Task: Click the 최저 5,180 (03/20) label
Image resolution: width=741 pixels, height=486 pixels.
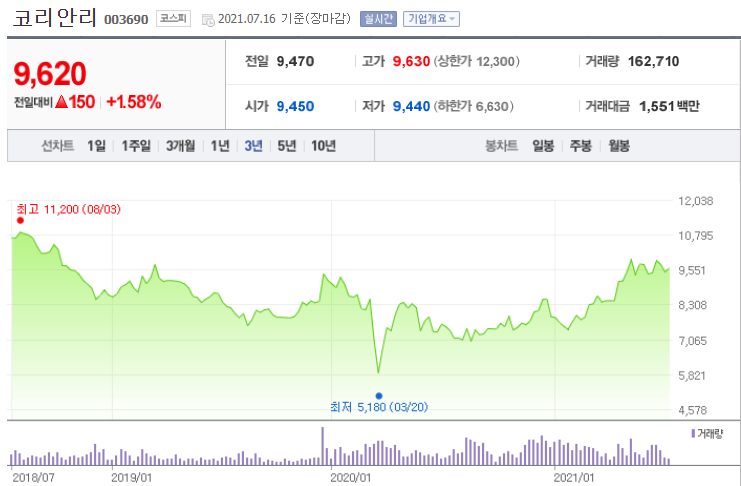Action: point(379,407)
